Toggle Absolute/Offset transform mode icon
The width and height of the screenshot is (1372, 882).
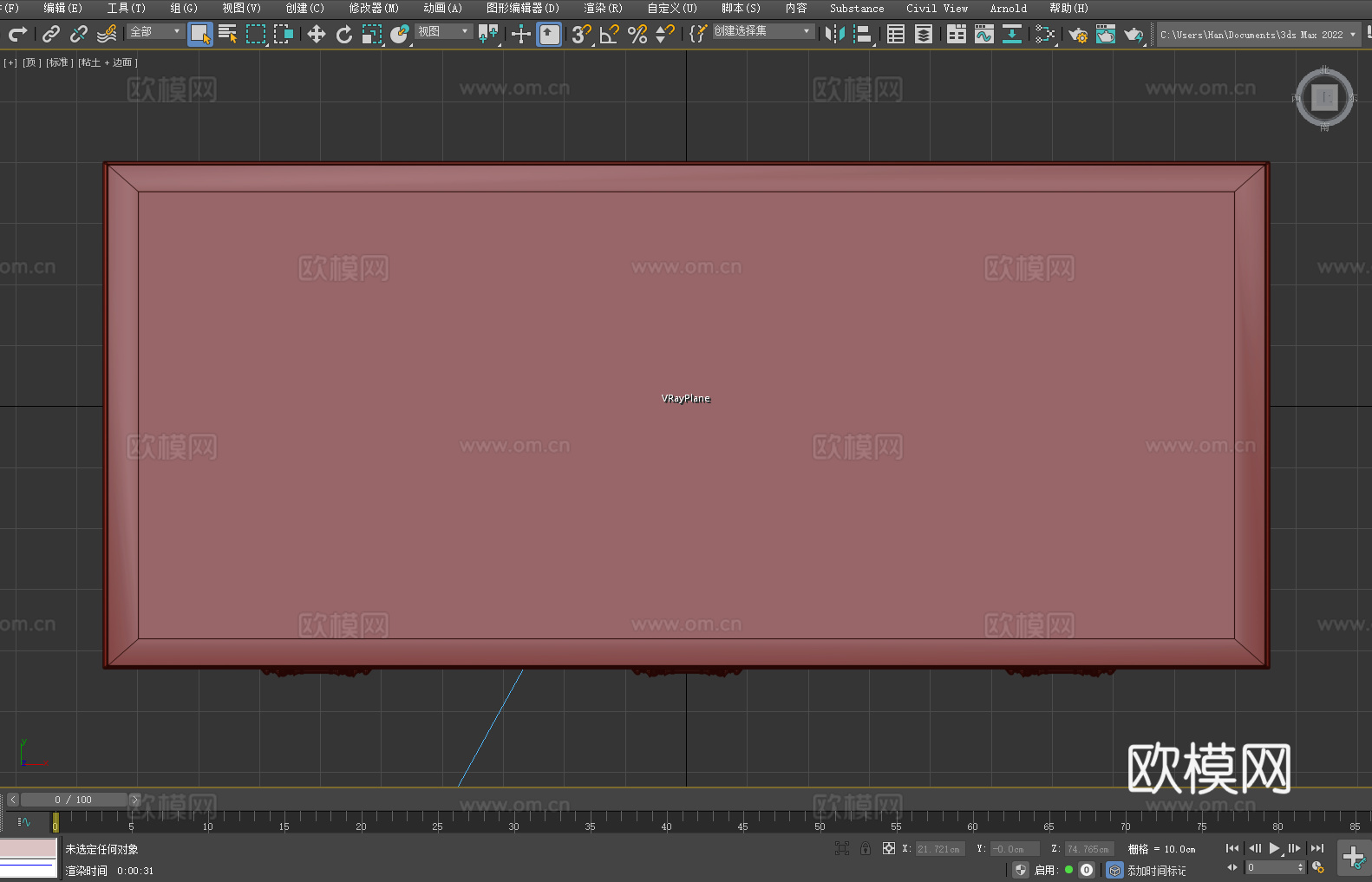pyautogui.click(x=889, y=848)
